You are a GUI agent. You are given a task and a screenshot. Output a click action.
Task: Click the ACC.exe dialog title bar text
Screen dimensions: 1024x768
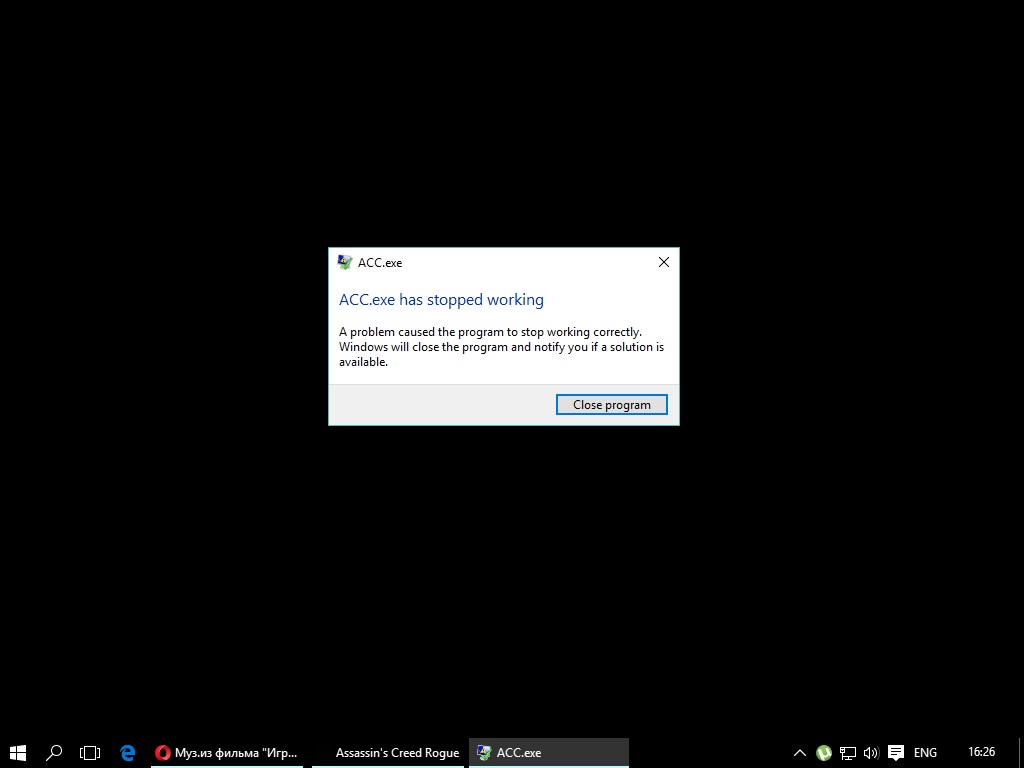click(x=380, y=263)
